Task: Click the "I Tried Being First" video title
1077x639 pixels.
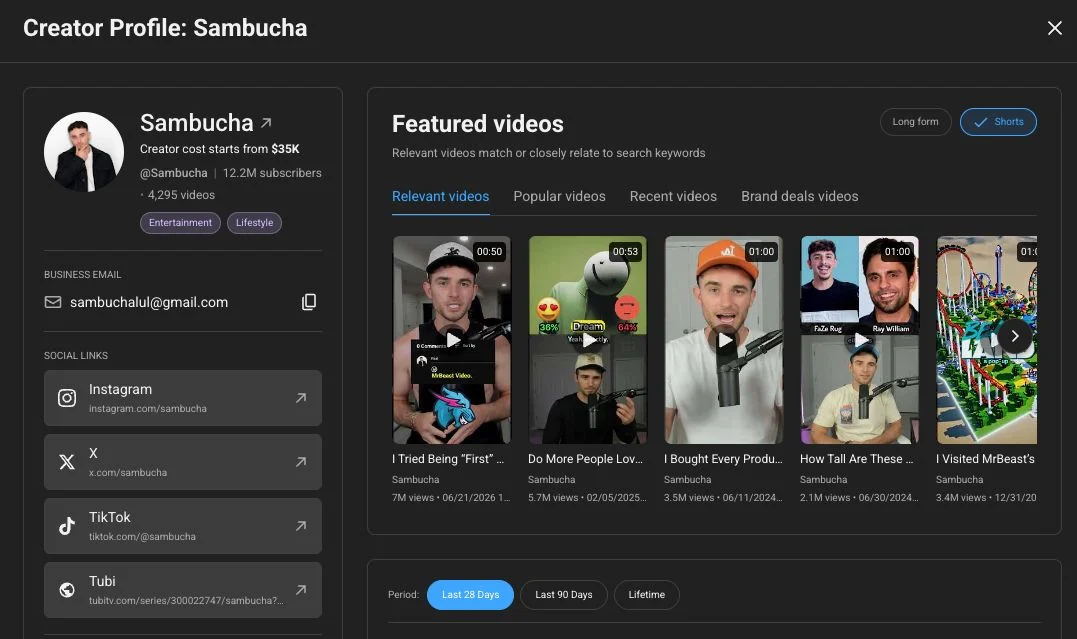Action: point(448,459)
